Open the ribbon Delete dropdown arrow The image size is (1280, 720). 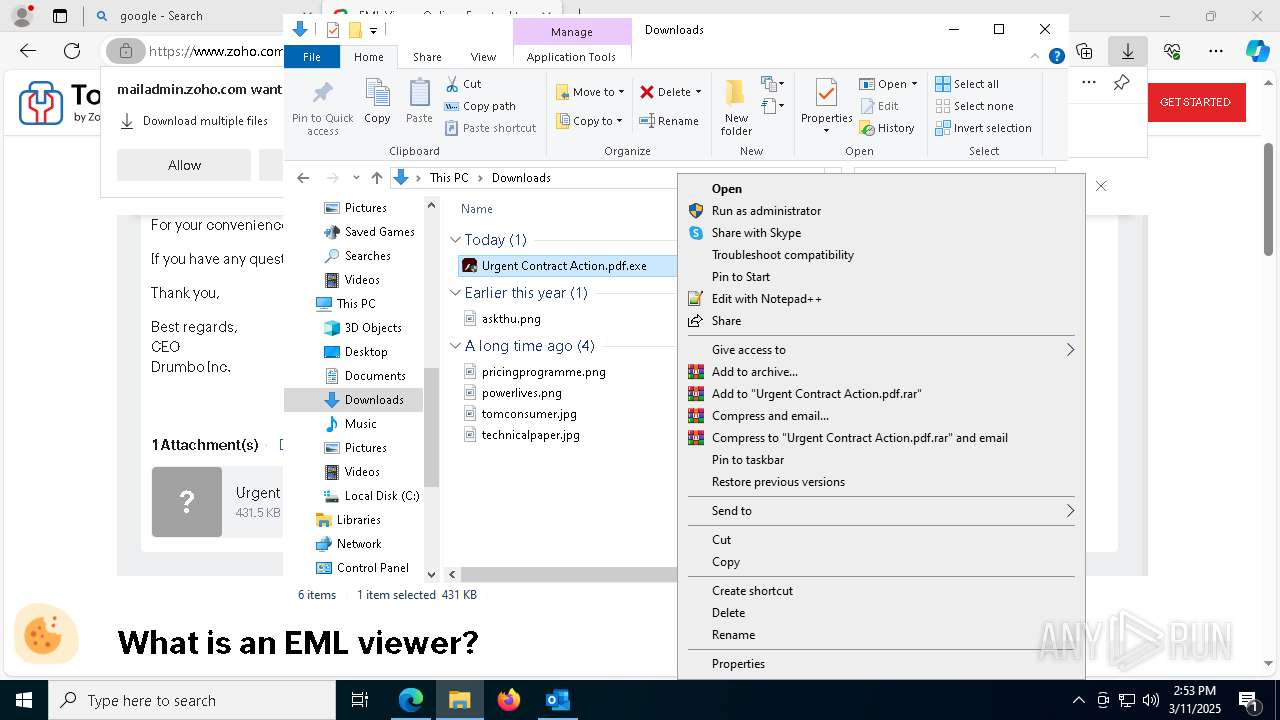[x=698, y=92]
